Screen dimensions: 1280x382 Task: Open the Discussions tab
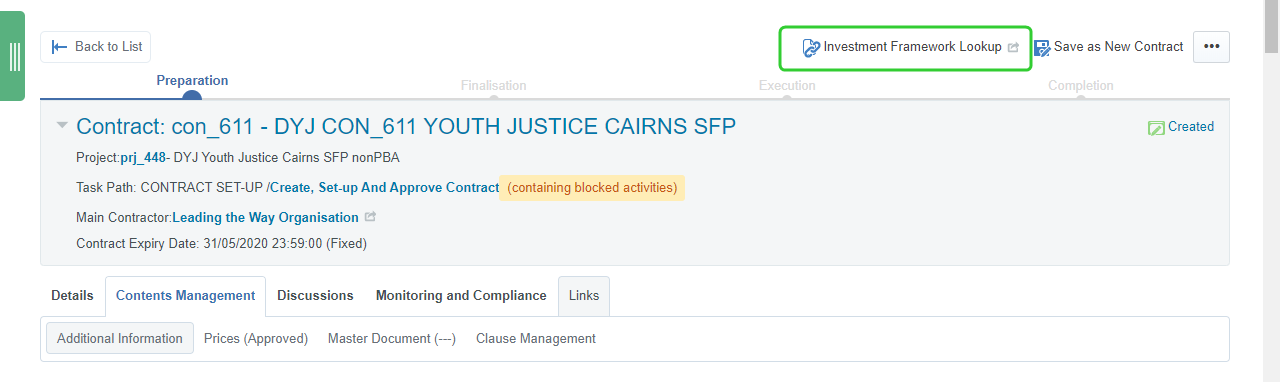[315, 296]
